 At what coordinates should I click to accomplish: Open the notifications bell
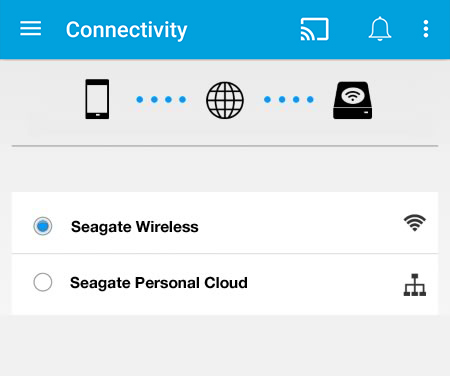(380, 29)
